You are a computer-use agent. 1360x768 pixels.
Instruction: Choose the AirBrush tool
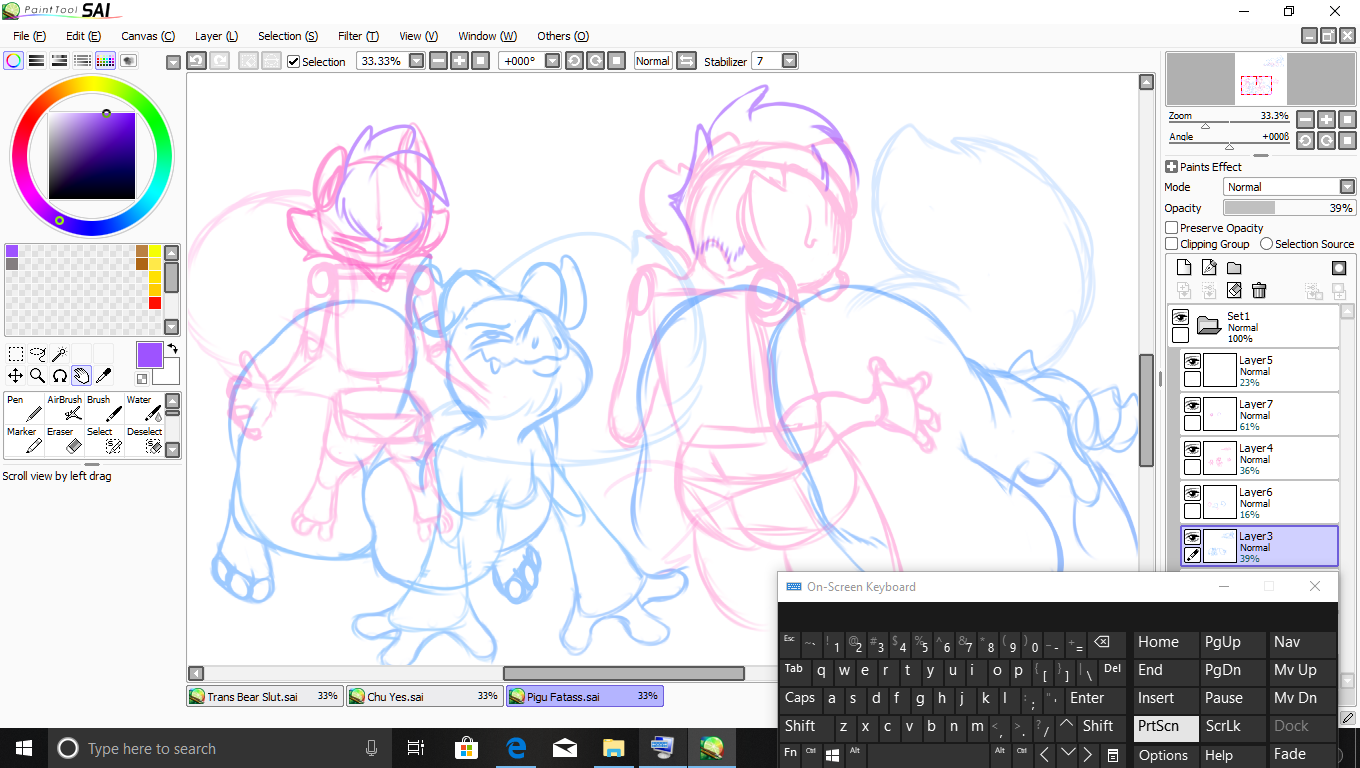coord(64,407)
